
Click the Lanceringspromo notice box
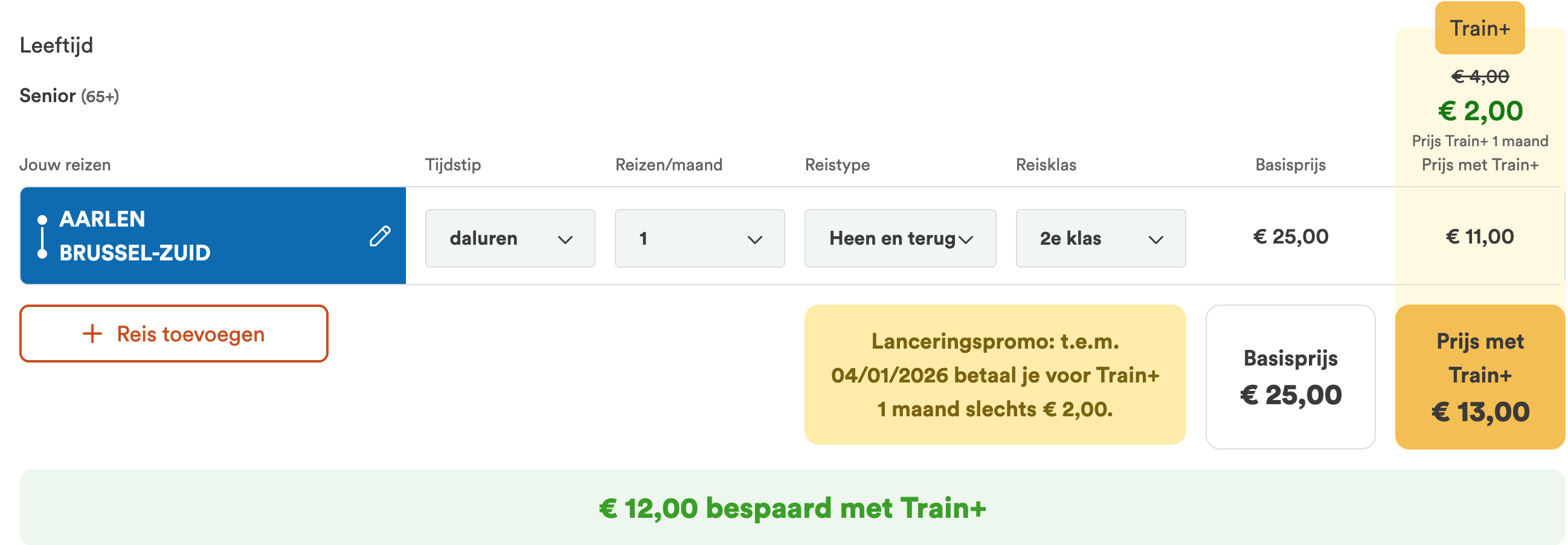point(995,375)
